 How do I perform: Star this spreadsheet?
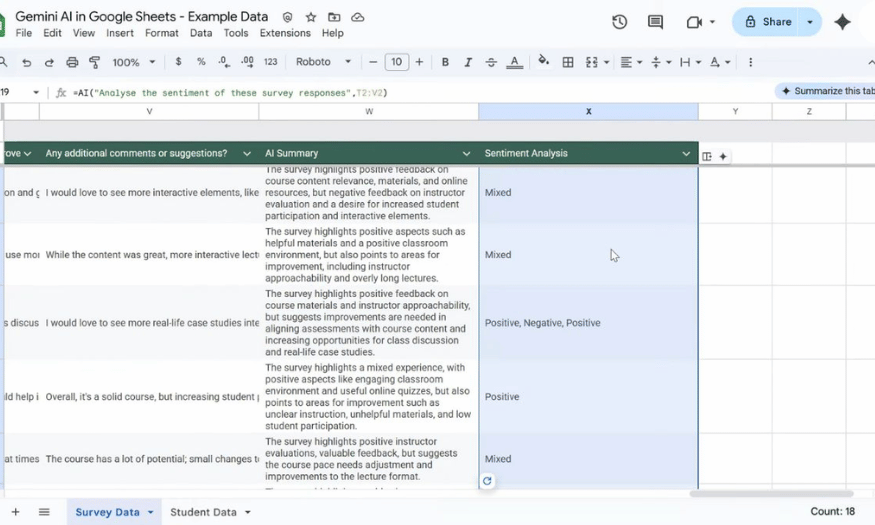coord(311,17)
